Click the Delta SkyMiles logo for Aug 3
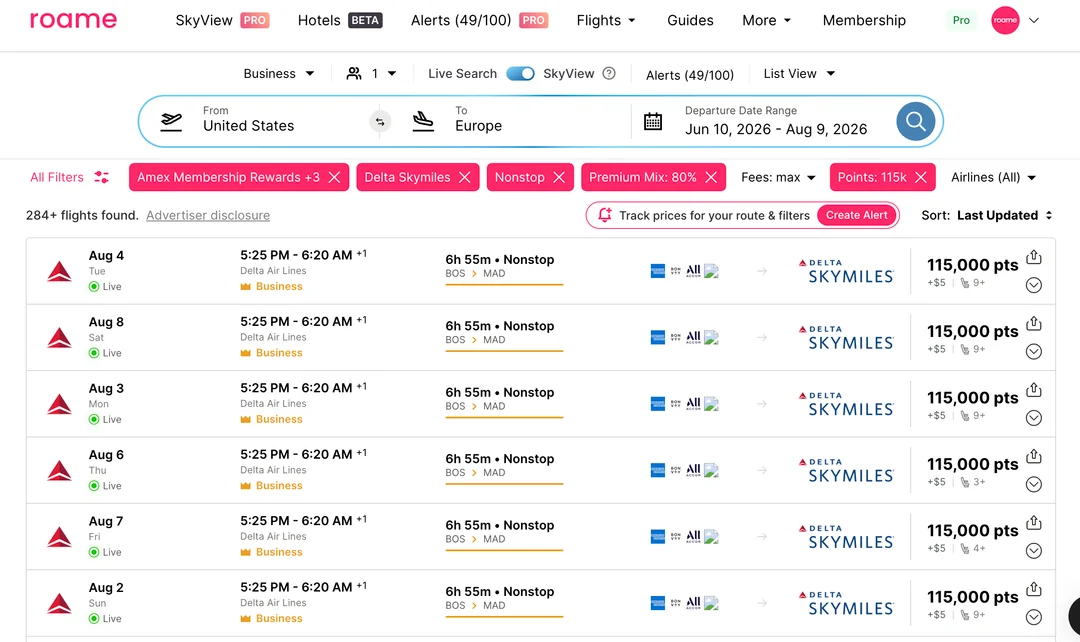1080x642 pixels. click(x=846, y=404)
